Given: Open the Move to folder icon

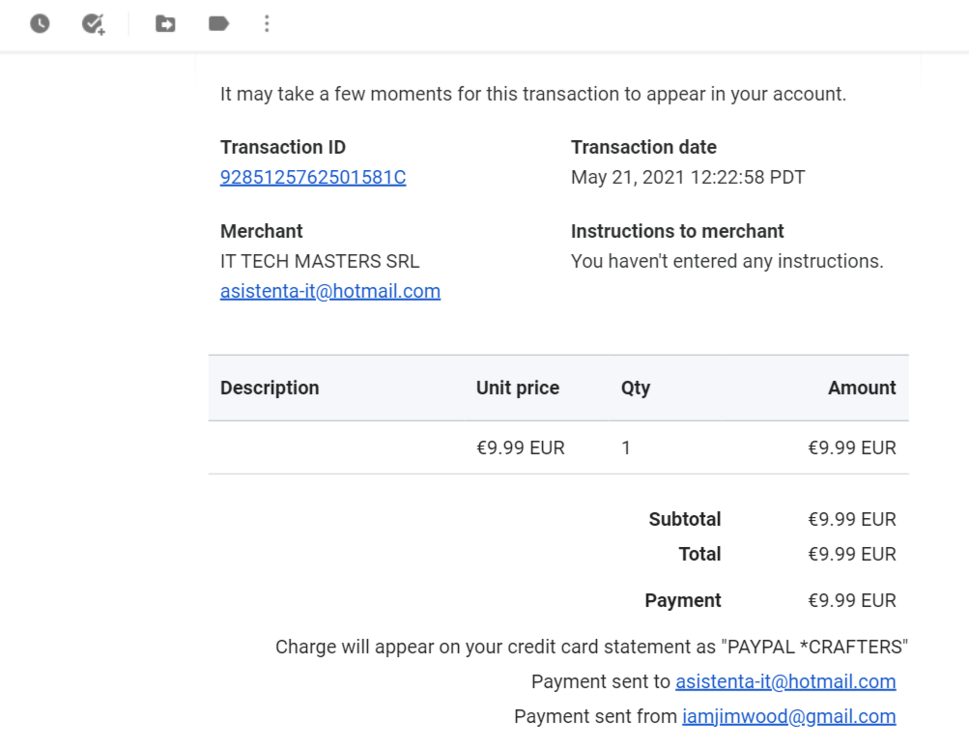Looking at the screenshot, I should point(166,23).
